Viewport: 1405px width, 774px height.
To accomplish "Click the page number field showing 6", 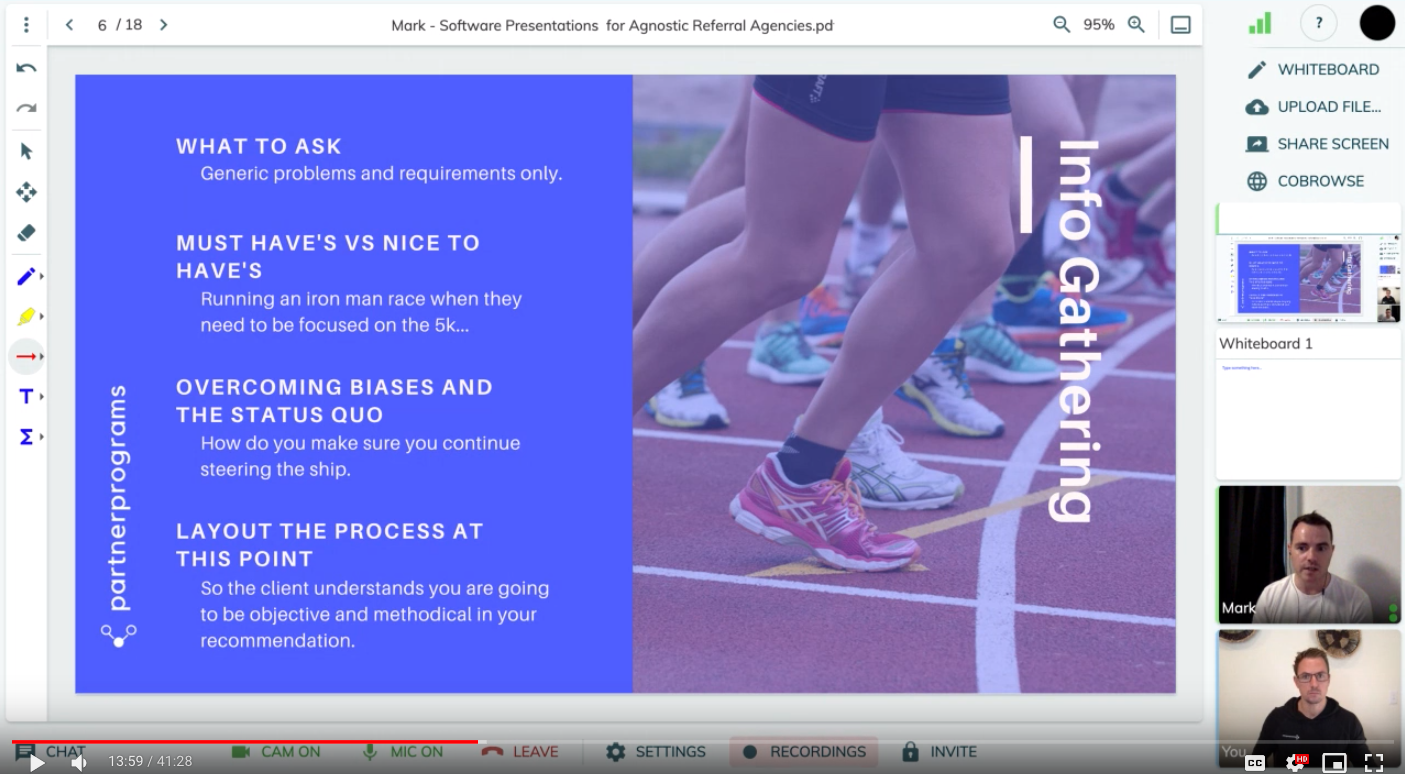I will coord(102,25).
